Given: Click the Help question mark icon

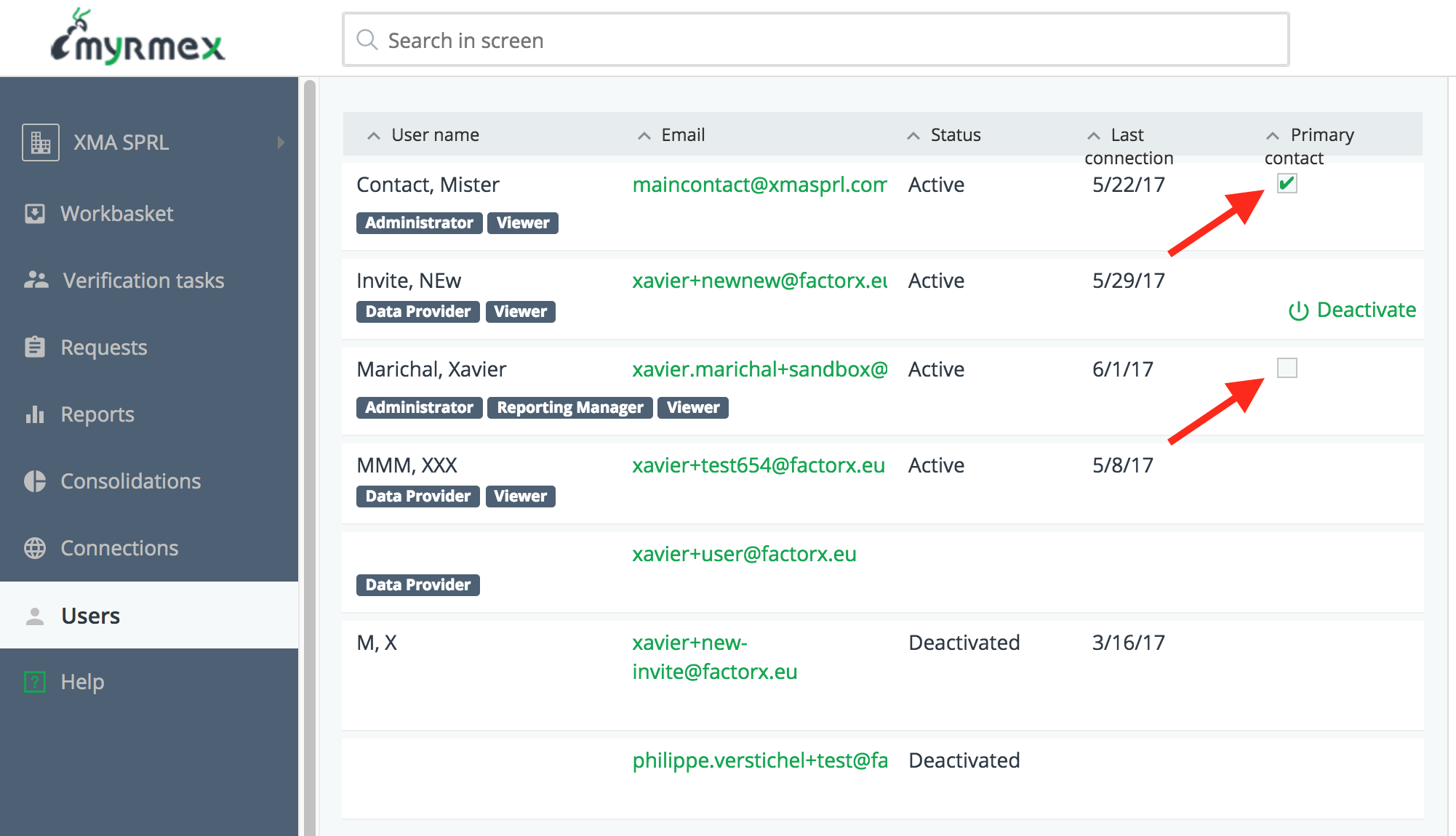Looking at the screenshot, I should (x=35, y=682).
